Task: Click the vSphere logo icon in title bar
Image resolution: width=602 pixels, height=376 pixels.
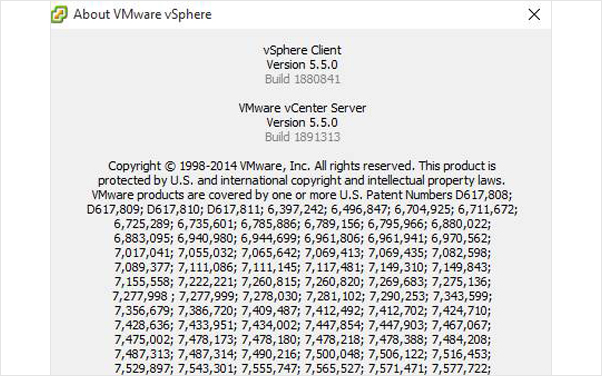Action: (59, 15)
